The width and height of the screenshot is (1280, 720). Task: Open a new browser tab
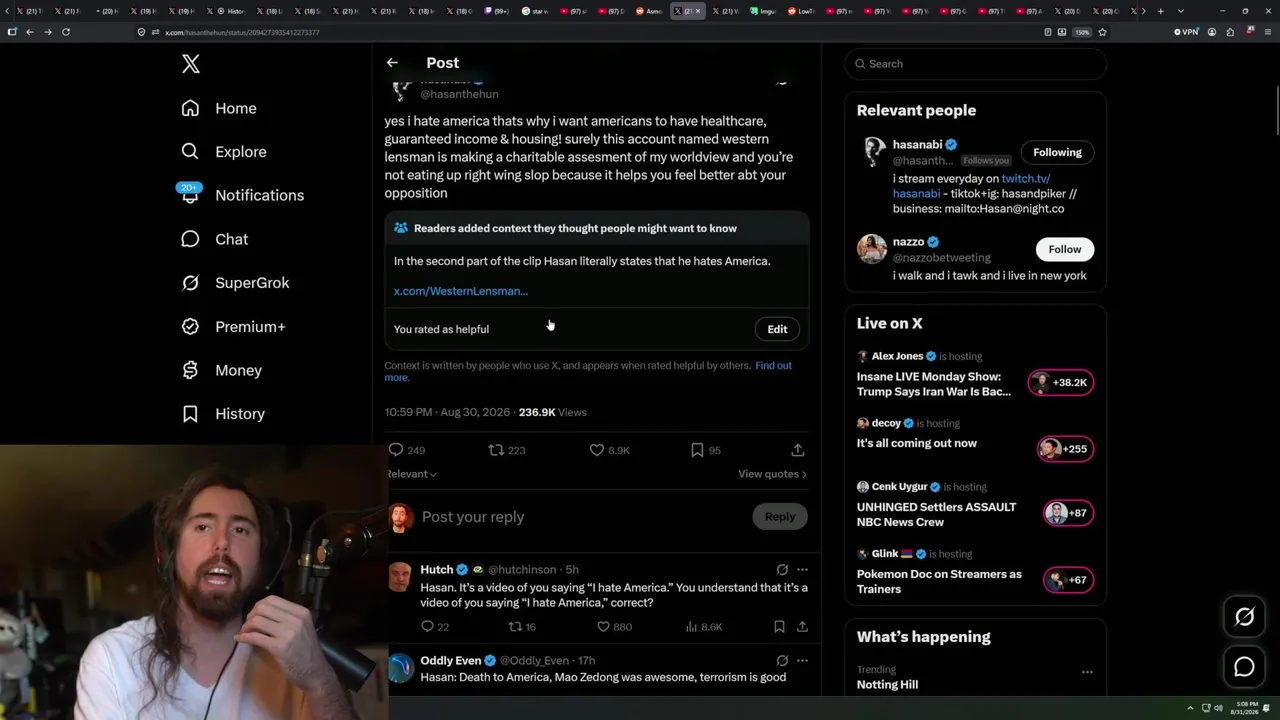[1160, 11]
